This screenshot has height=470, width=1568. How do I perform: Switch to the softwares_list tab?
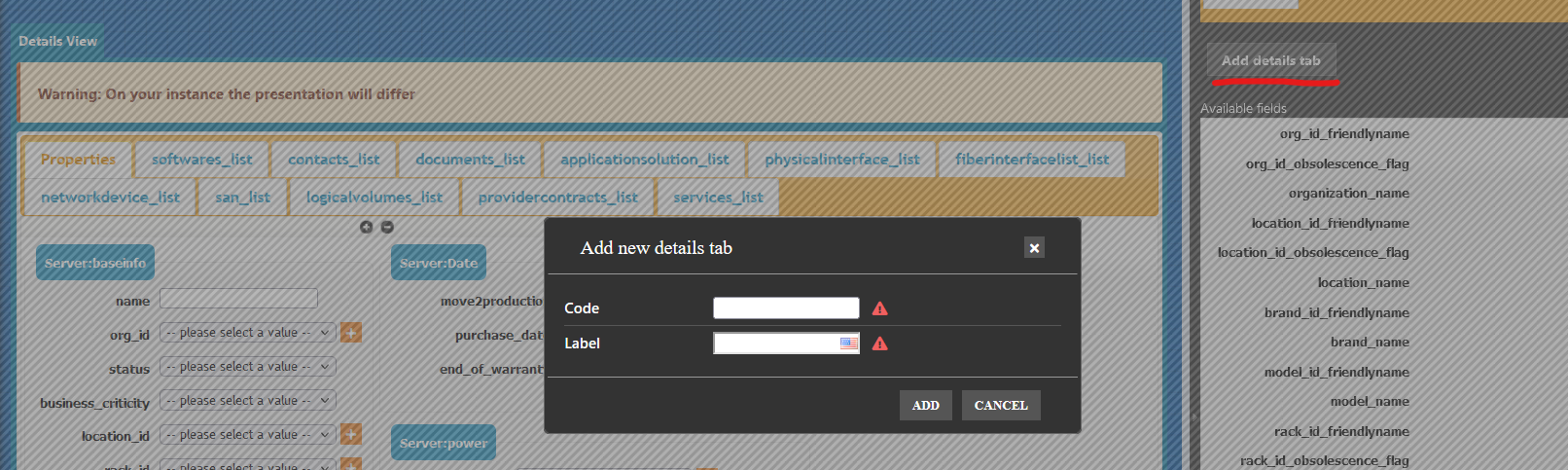point(201,160)
